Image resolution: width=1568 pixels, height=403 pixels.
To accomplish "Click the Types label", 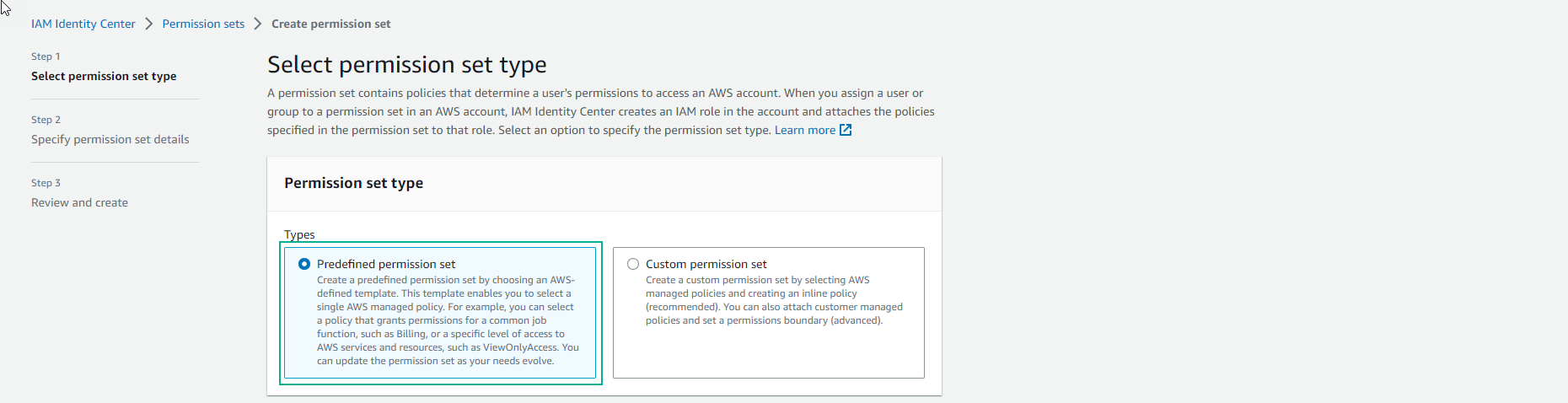I will tap(299, 234).
